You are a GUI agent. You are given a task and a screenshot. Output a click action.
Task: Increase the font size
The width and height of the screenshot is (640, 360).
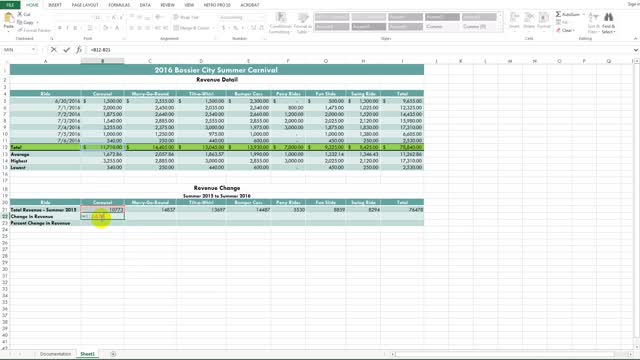pos(113,17)
